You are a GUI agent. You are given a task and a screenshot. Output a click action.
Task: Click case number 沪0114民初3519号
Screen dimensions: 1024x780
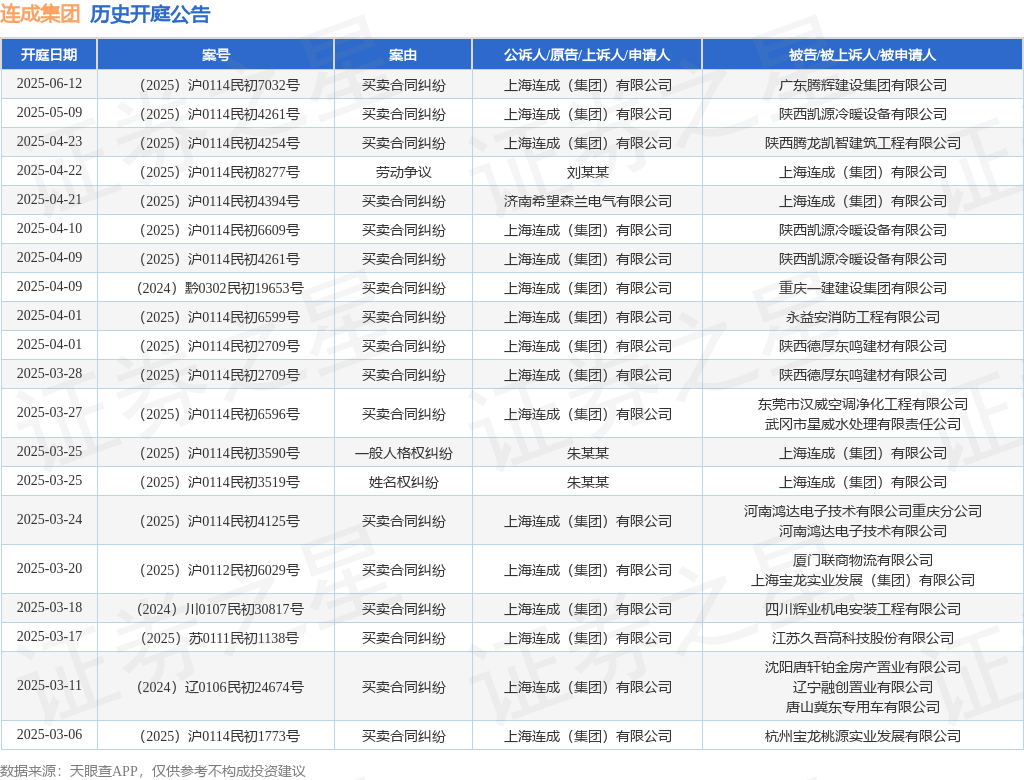tap(219, 482)
